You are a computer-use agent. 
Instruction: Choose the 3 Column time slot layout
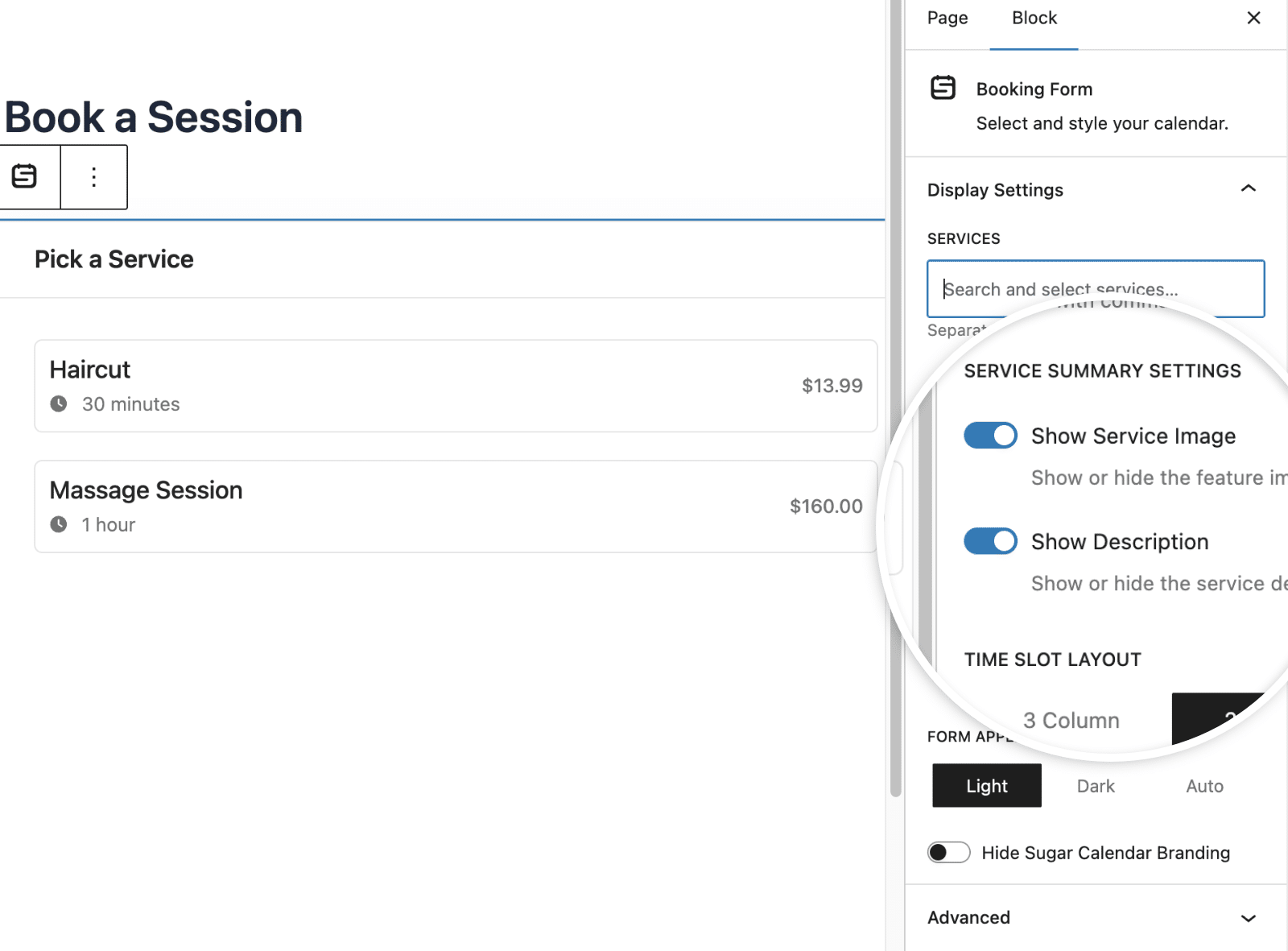click(x=1071, y=719)
